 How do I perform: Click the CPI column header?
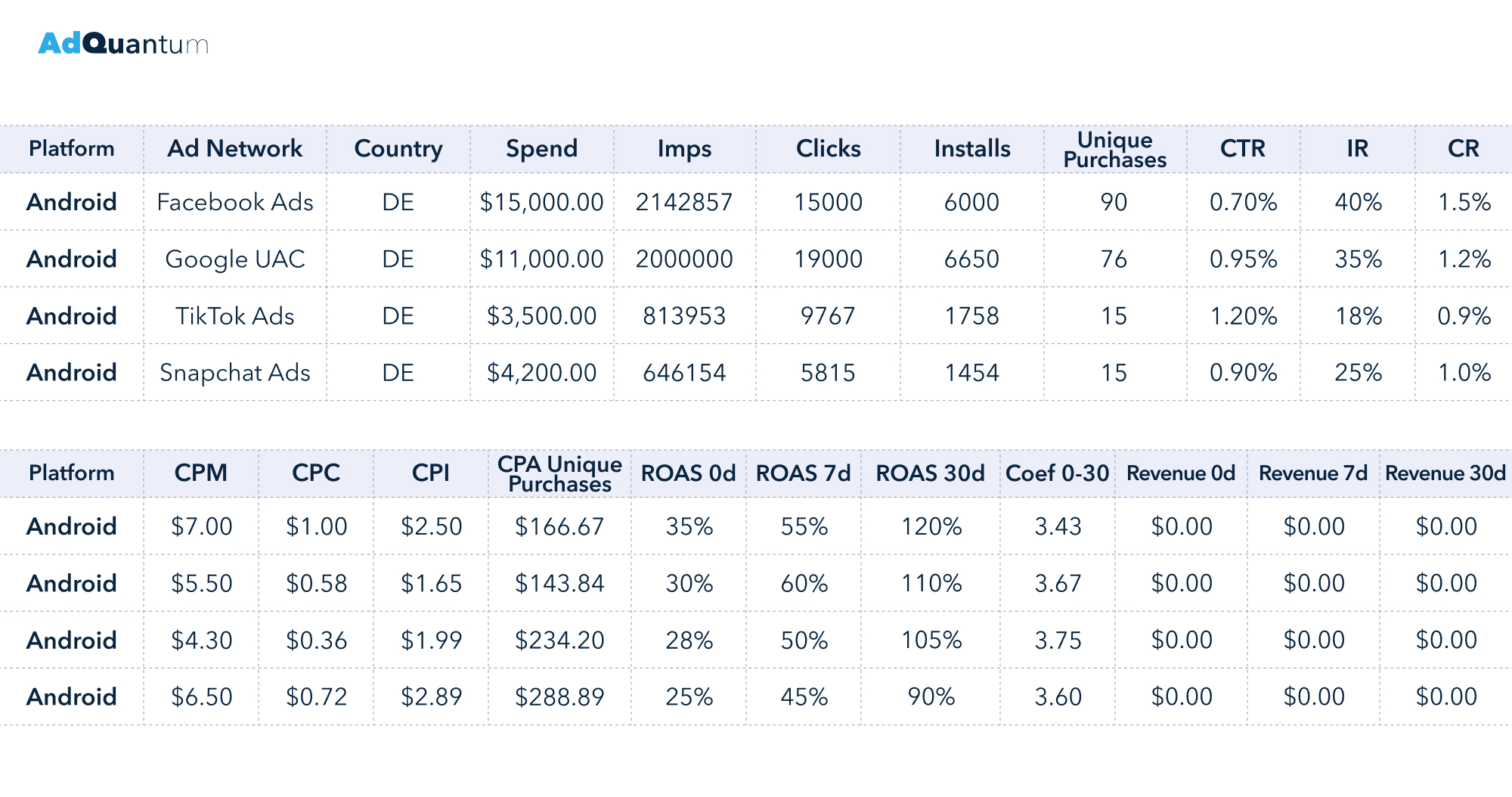(x=431, y=473)
